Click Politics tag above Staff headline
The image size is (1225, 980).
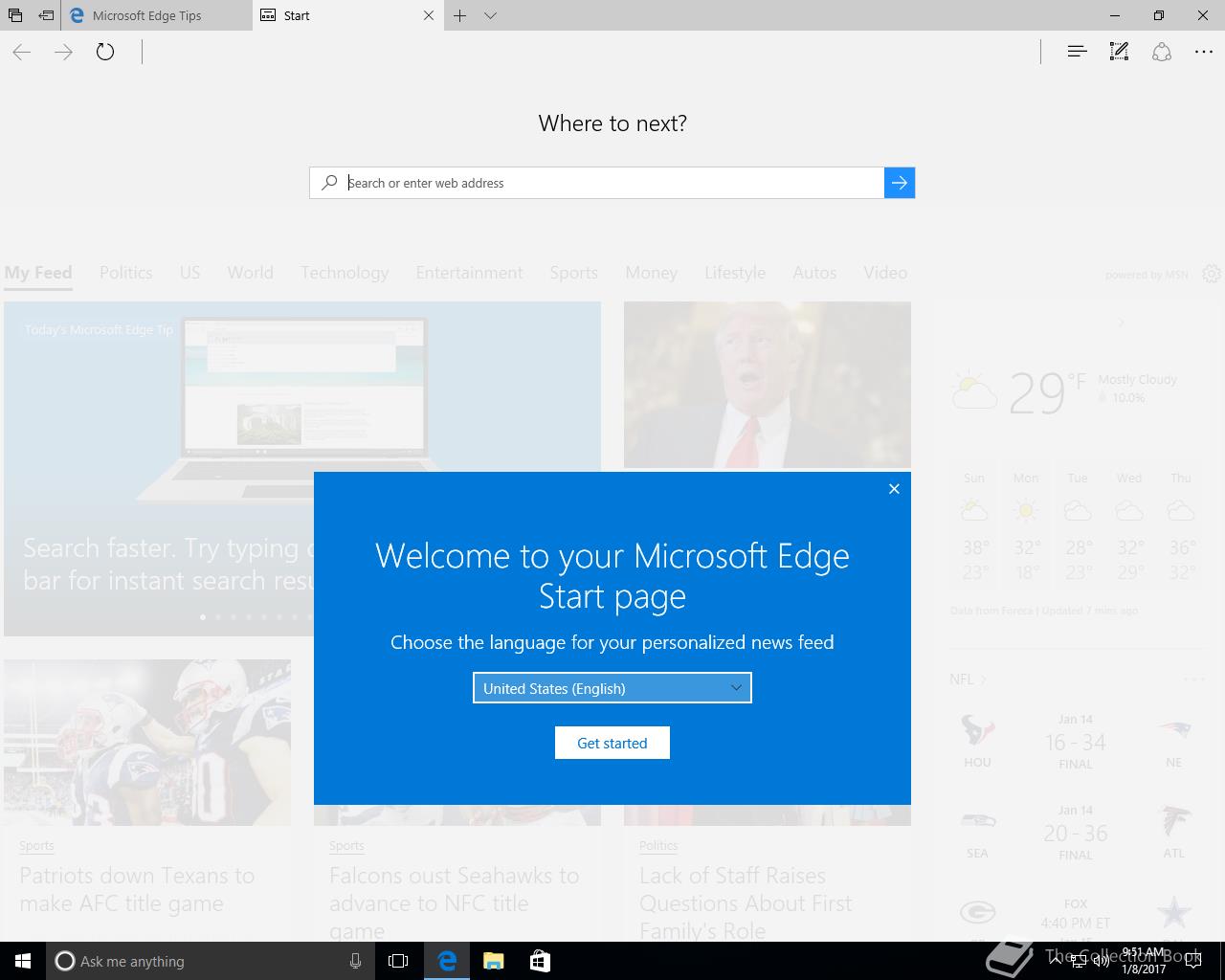(x=658, y=846)
